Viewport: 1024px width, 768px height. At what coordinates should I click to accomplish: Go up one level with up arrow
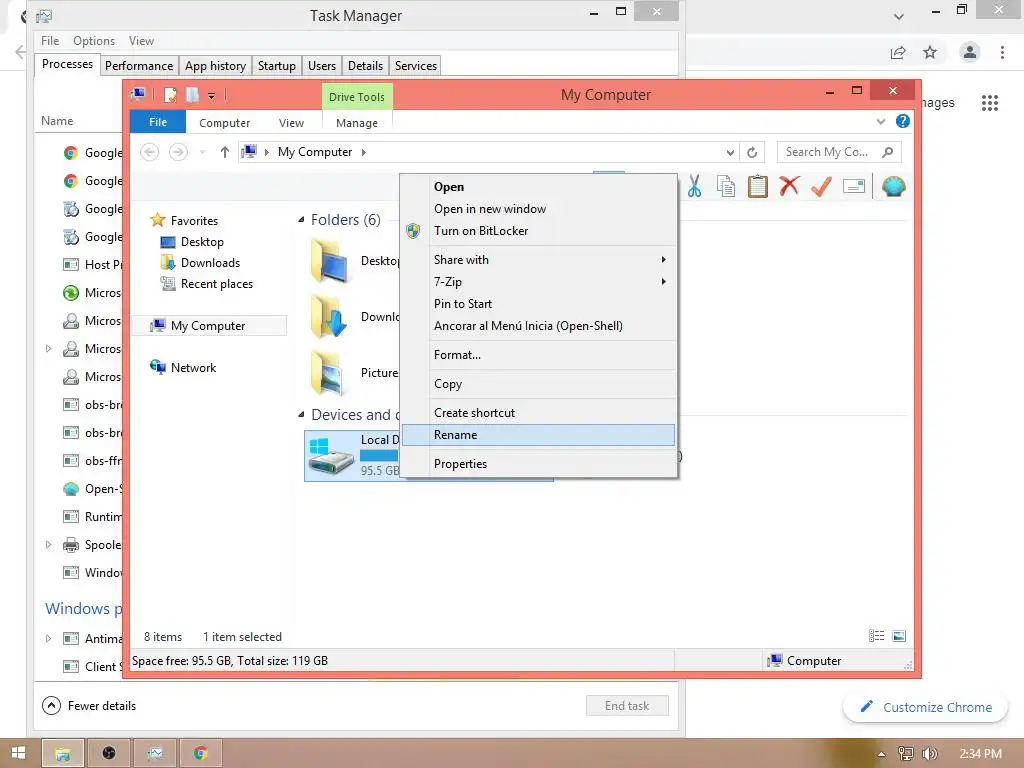pos(225,152)
